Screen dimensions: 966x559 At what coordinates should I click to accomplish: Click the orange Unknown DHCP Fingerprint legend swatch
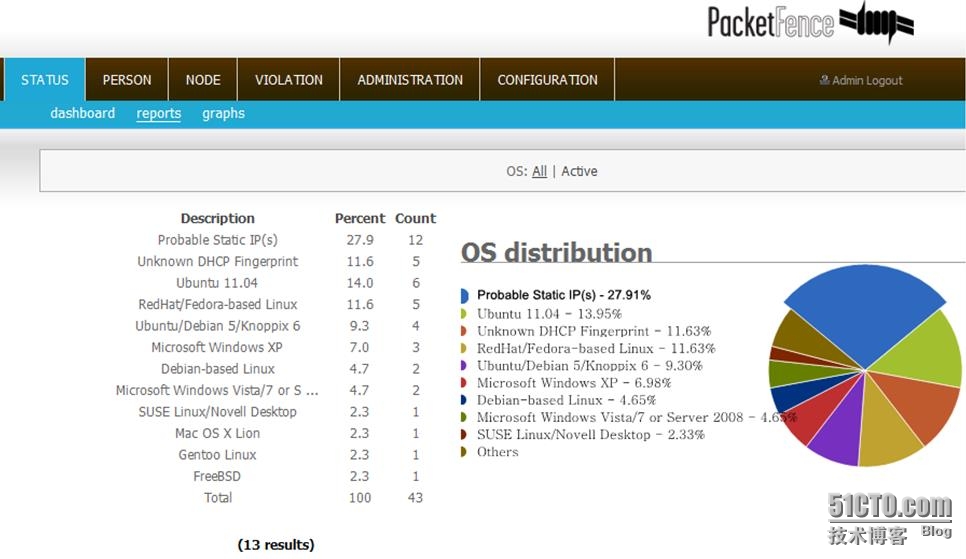pyautogui.click(x=463, y=331)
